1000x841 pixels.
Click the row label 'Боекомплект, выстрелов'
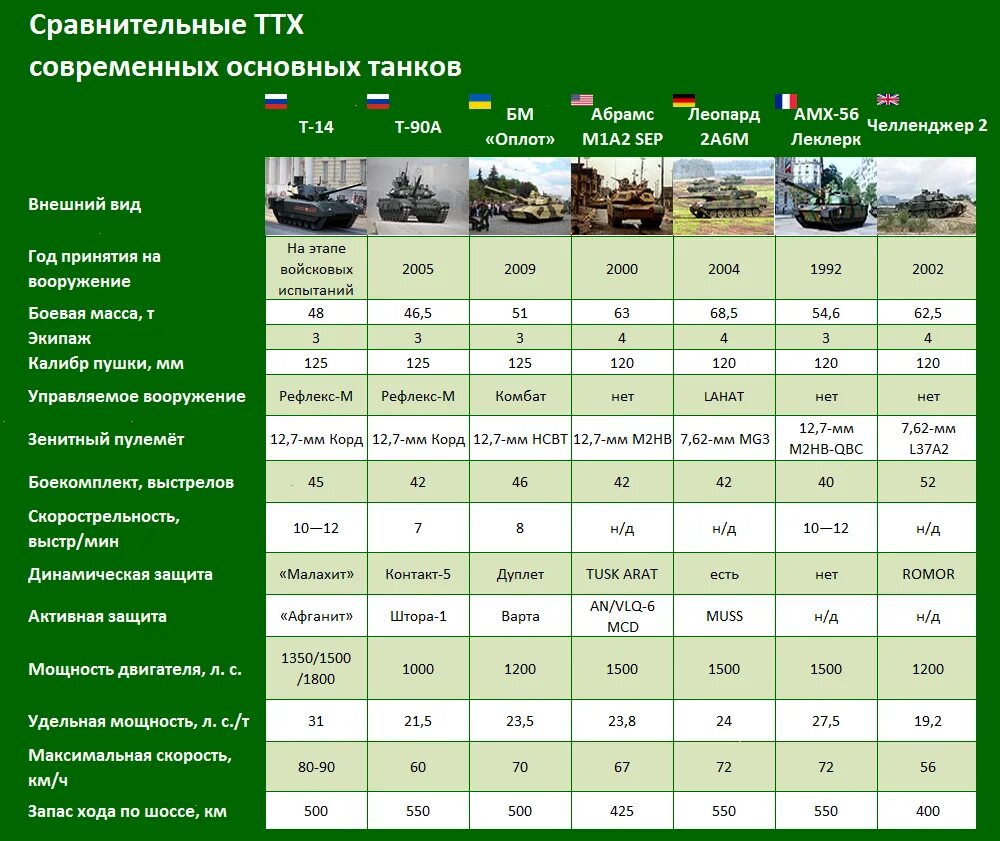131,482
